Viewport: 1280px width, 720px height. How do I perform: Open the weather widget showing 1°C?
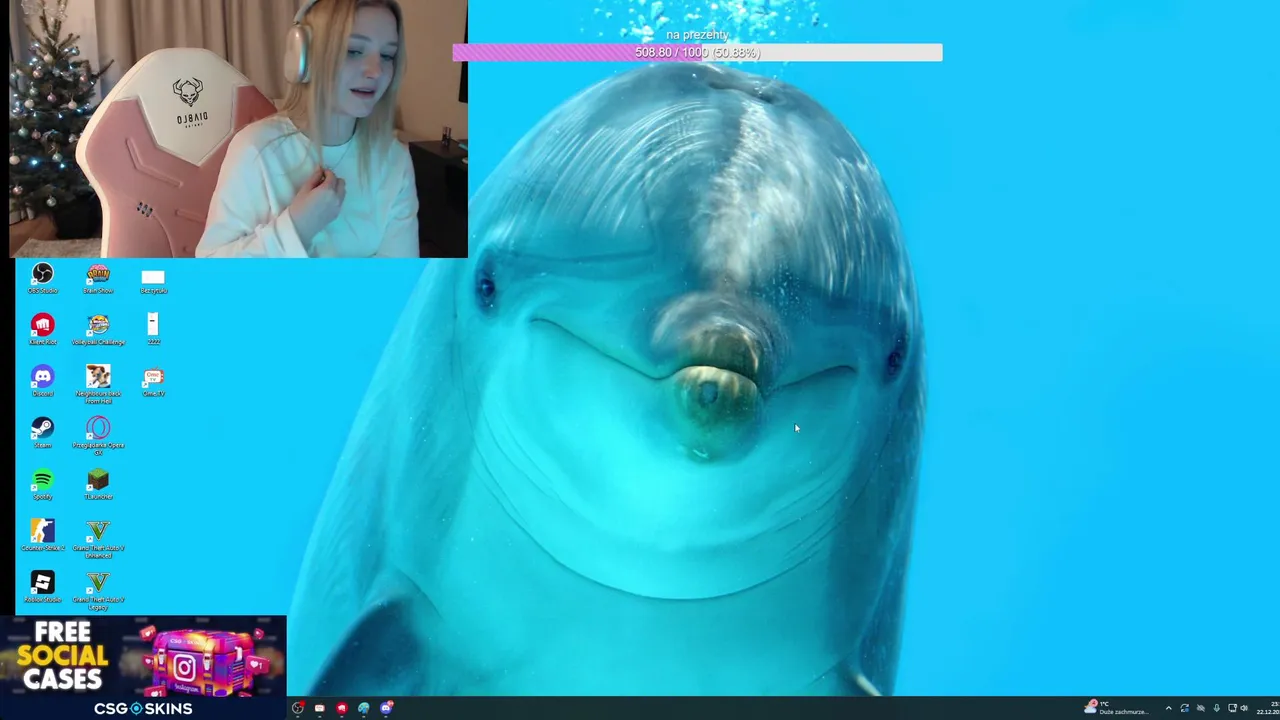coord(1117,708)
